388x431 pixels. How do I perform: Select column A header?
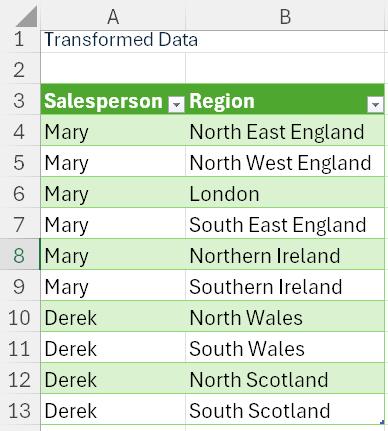113,16
